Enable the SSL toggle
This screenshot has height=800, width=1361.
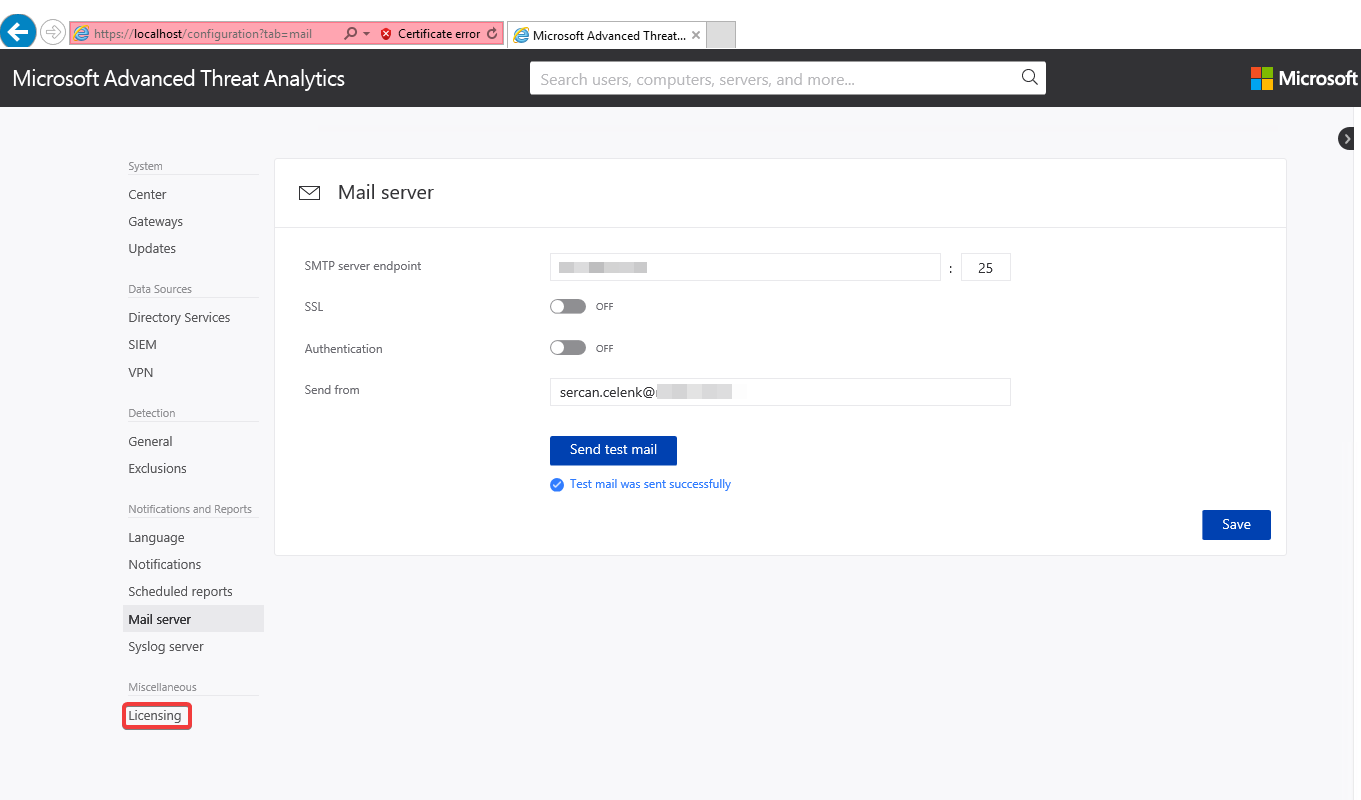pyautogui.click(x=567, y=307)
